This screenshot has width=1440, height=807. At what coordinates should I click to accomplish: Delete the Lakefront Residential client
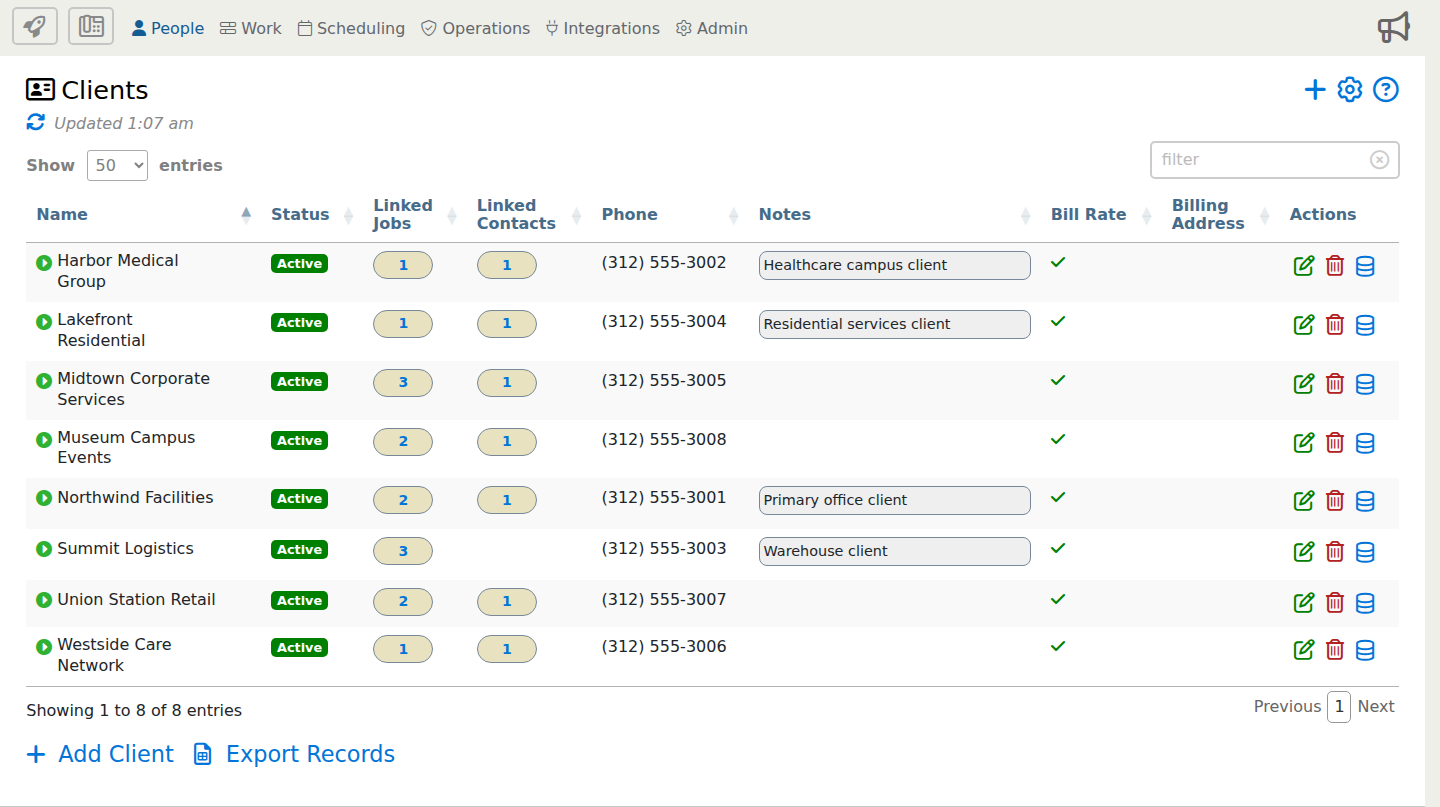click(x=1335, y=325)
